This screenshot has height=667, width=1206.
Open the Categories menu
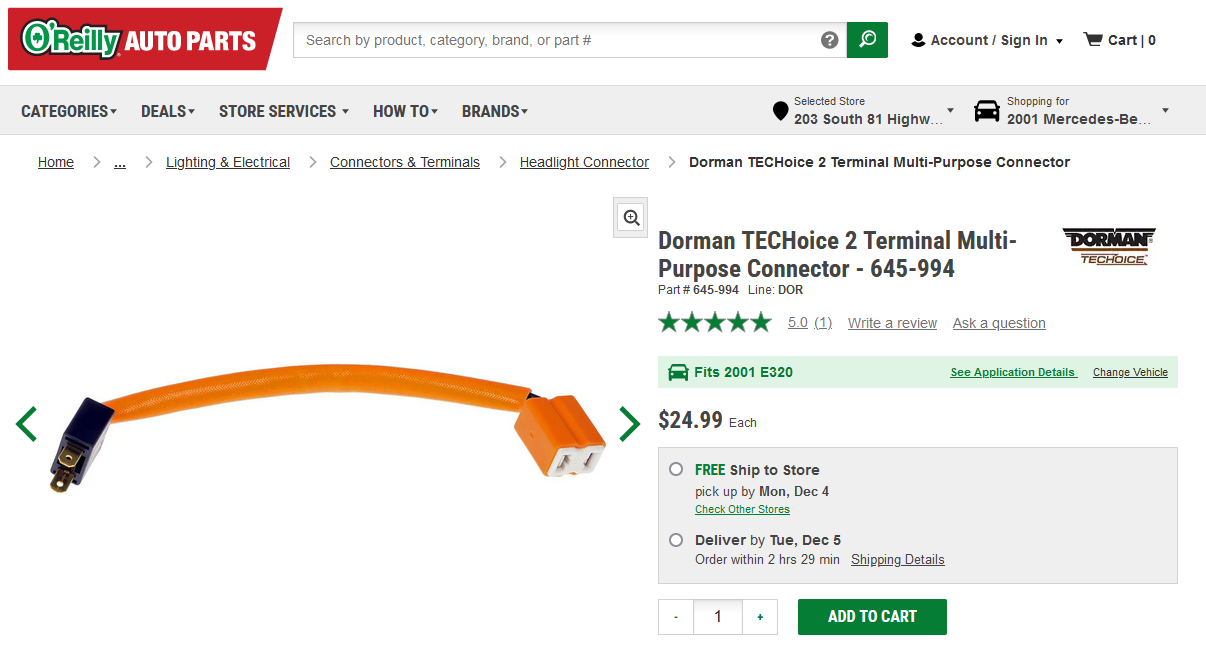(69, 111)
